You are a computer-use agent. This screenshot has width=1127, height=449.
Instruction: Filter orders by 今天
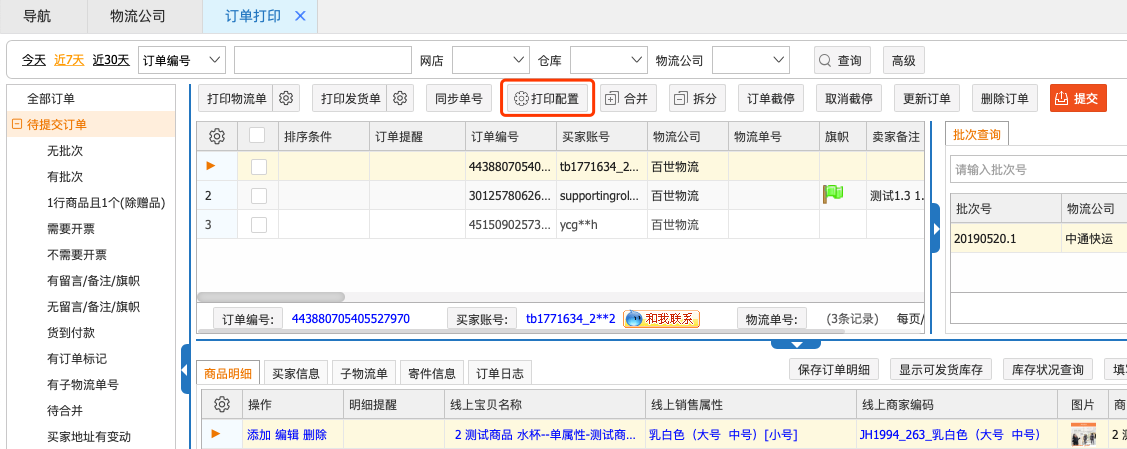[x=34, y=60]
